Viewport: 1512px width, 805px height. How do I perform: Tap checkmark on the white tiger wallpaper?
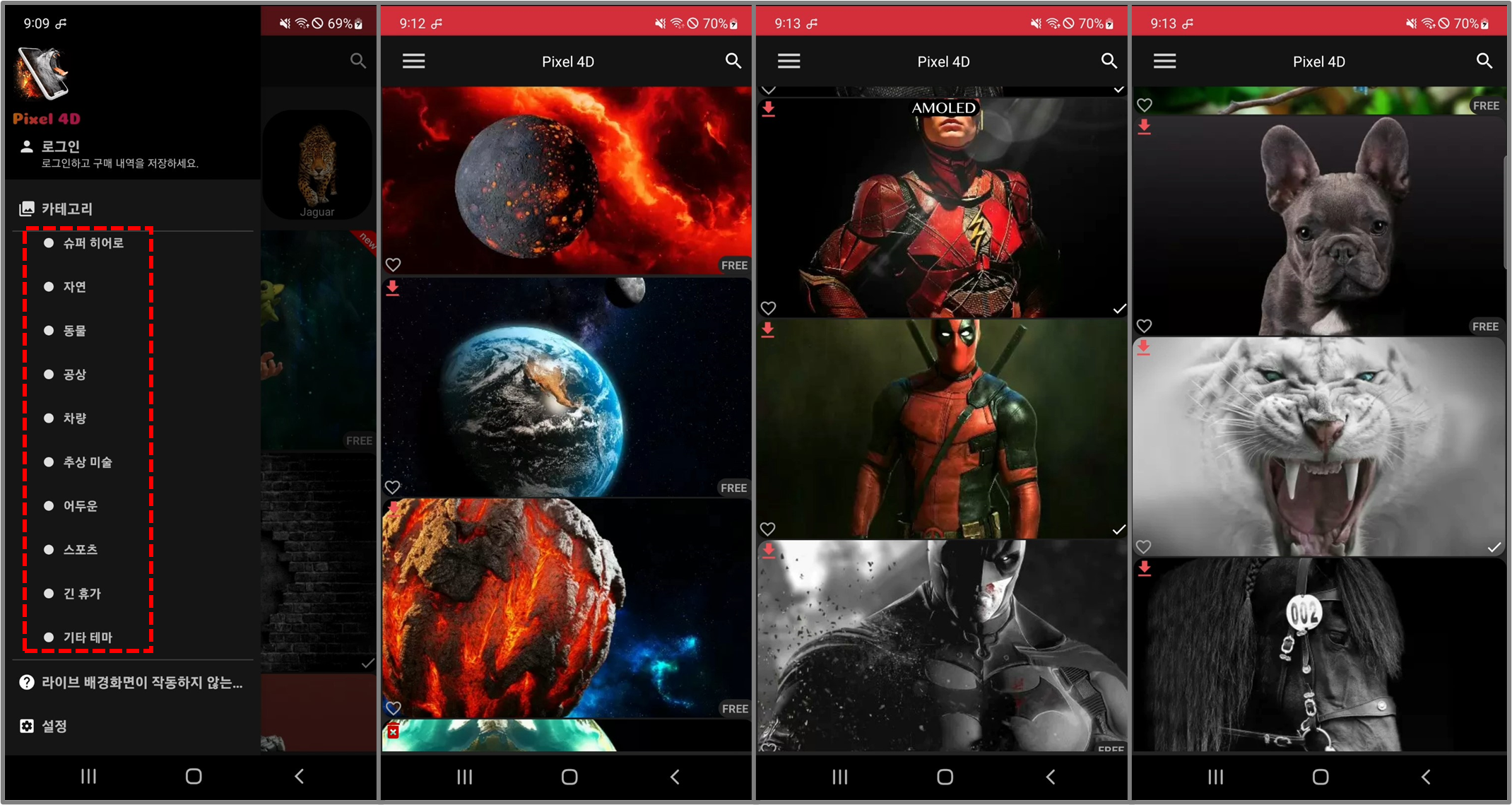pos(1494,547)
